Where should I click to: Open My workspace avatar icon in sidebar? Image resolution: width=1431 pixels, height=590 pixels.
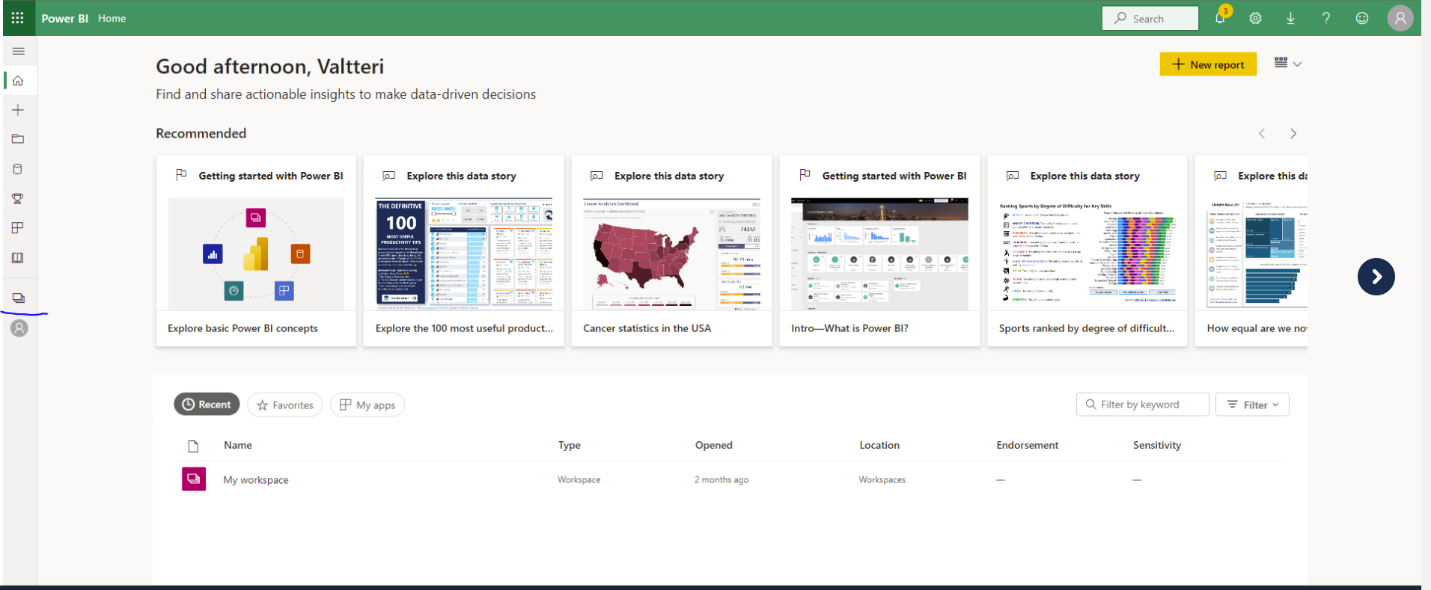(18, 327)
